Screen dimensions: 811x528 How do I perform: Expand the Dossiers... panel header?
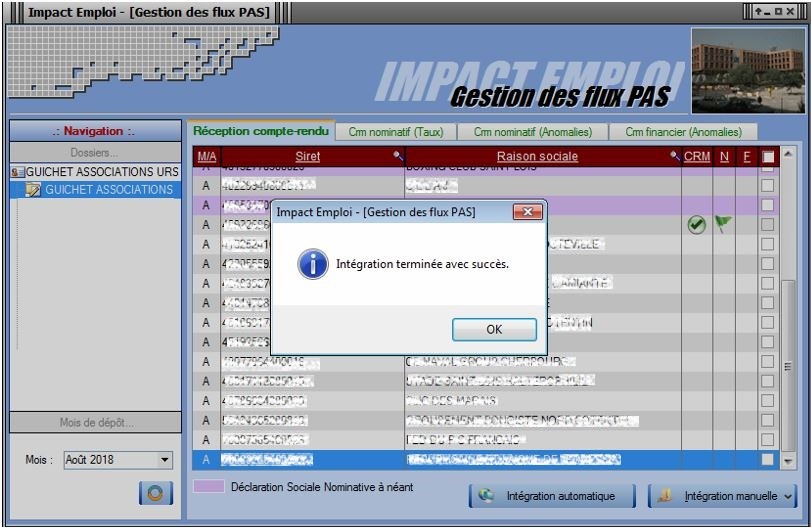95,153
